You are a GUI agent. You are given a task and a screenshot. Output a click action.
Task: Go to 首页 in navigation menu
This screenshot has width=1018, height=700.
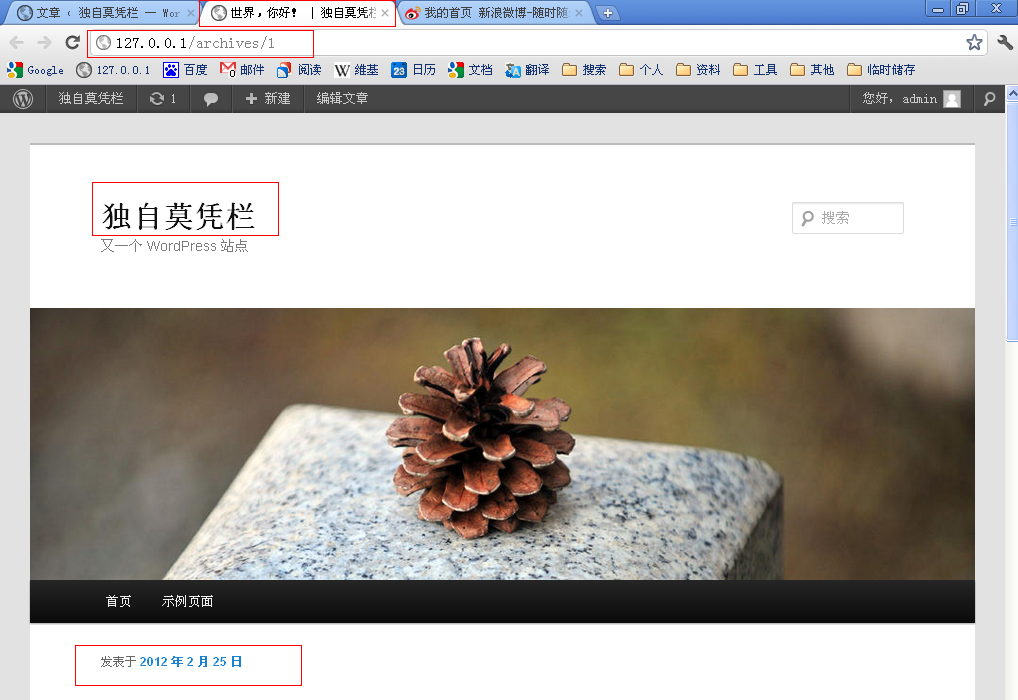point(118,601)
